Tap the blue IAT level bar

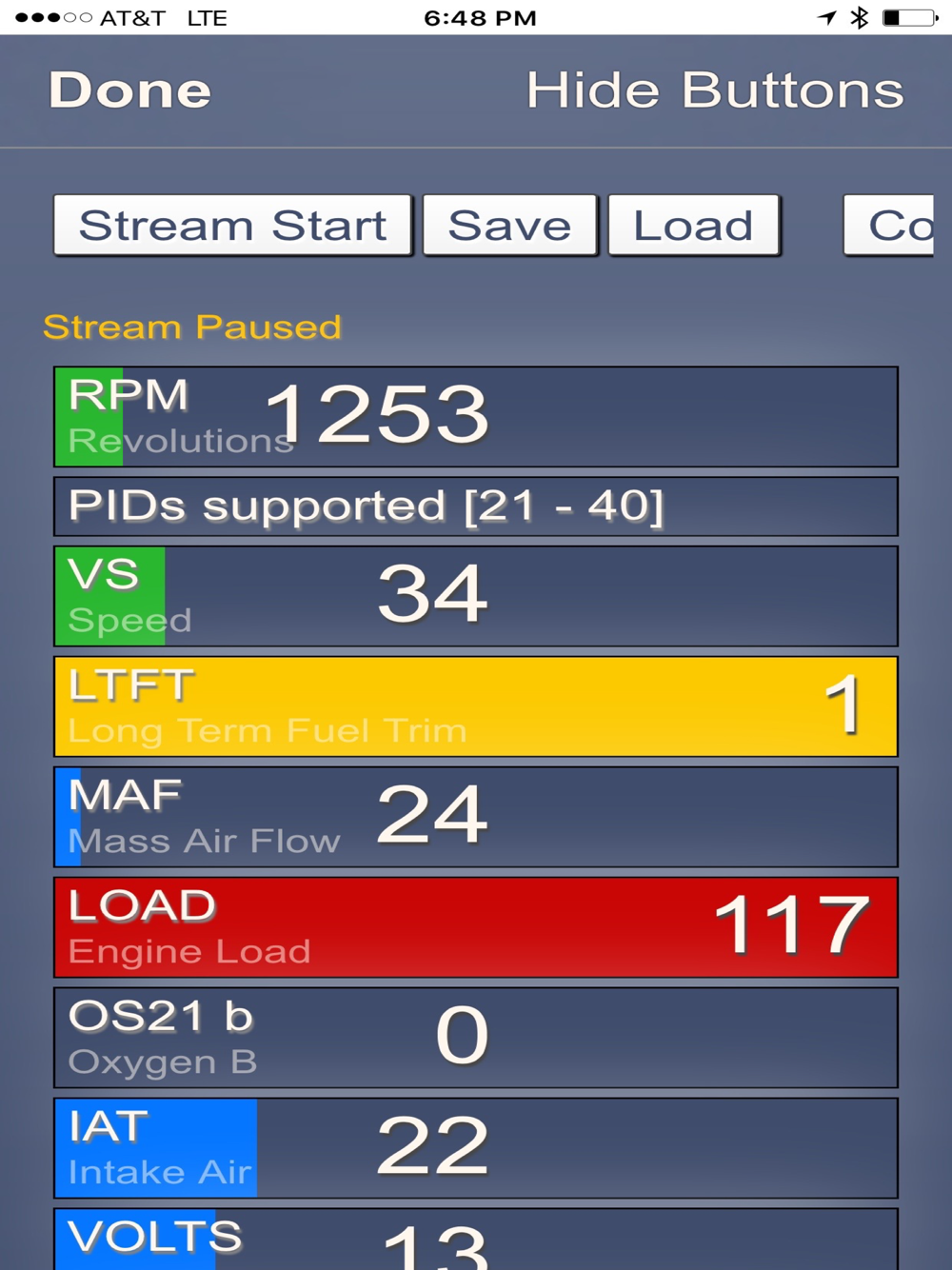pos(156,1148)
